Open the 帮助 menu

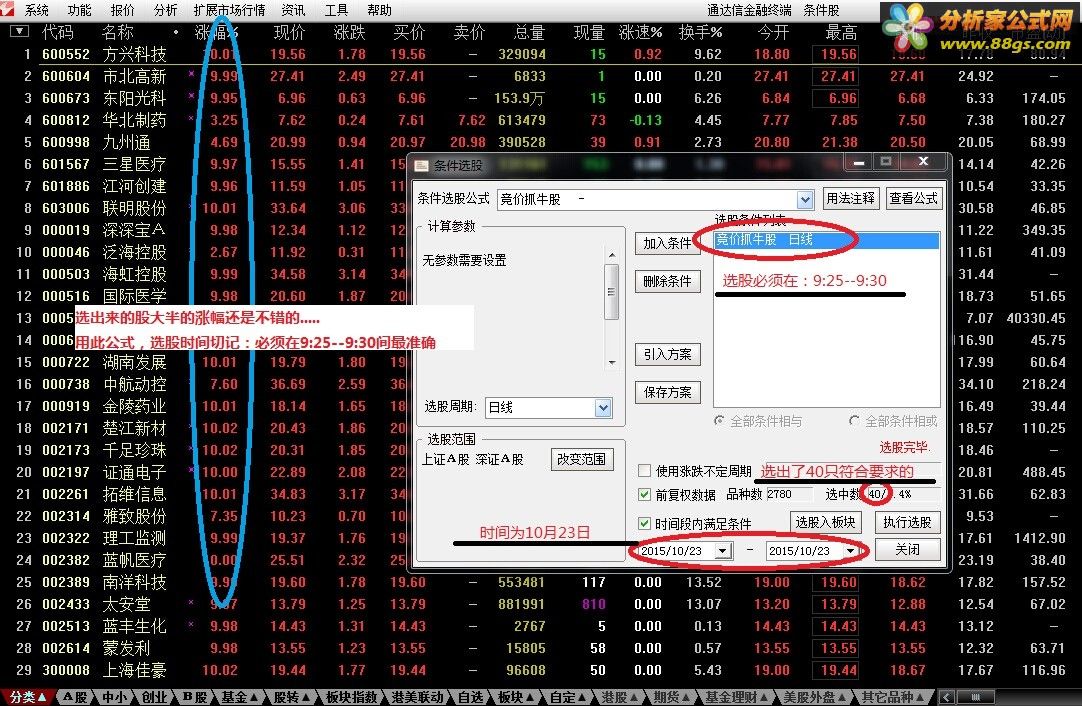point(379,10)
